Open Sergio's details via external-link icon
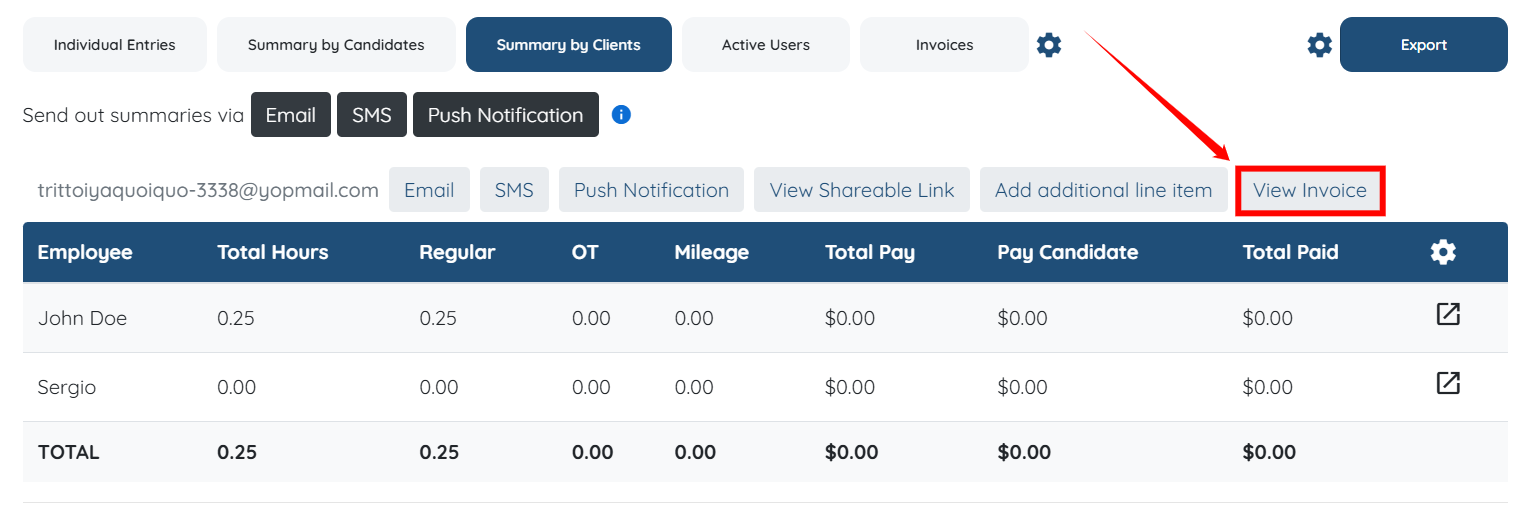Viewport: 1531px width, 510px height. 1447,383
